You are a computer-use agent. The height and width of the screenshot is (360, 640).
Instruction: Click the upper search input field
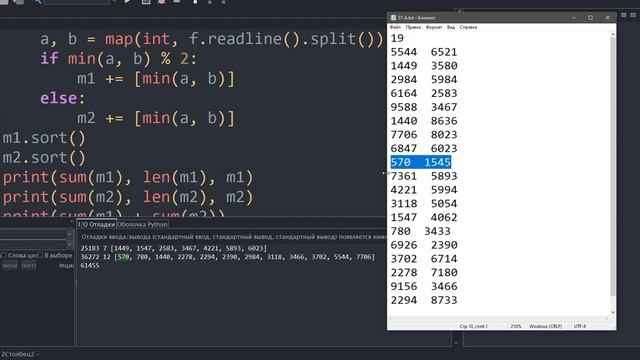pyautogui.click(x=33, y=234)
